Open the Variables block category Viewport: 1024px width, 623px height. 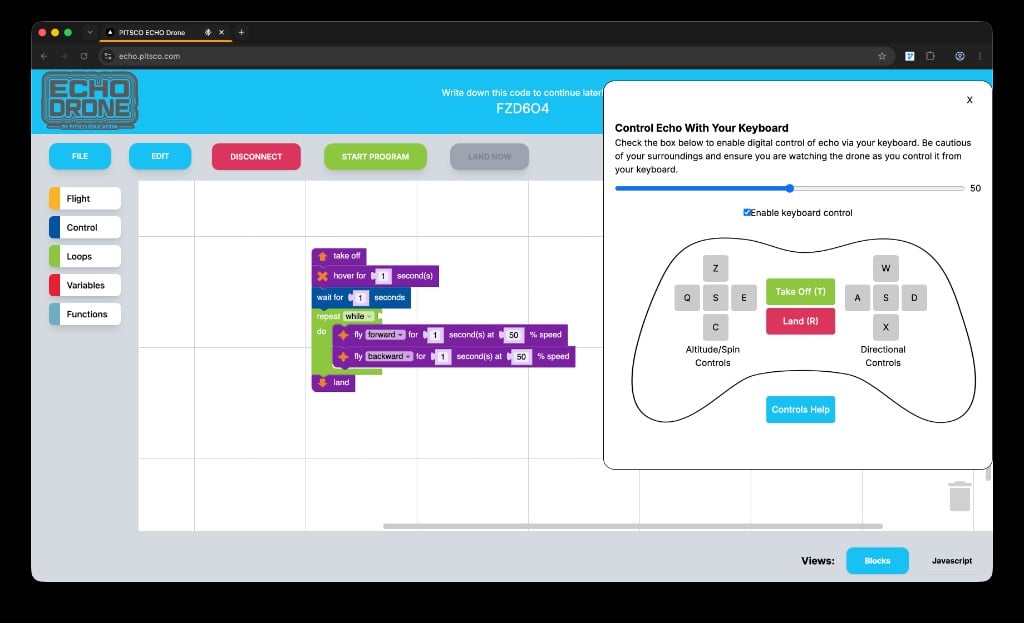pyautogui.click(x=85, y=285)
